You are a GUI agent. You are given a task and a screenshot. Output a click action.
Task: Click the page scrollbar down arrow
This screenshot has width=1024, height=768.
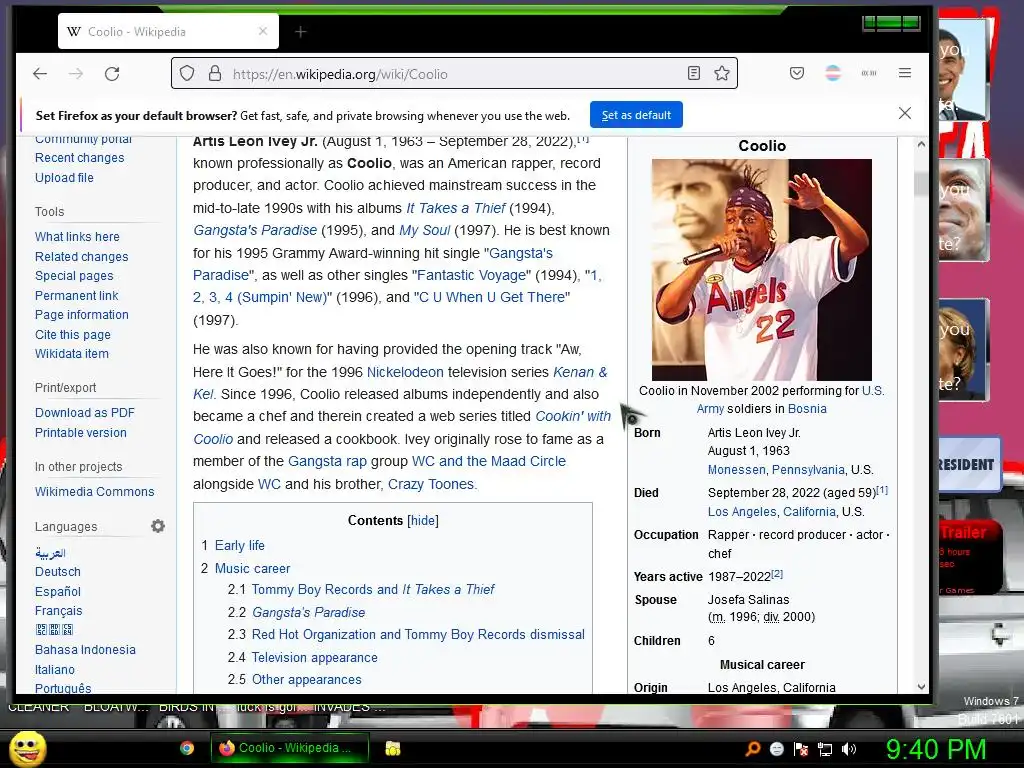point(921,687)
